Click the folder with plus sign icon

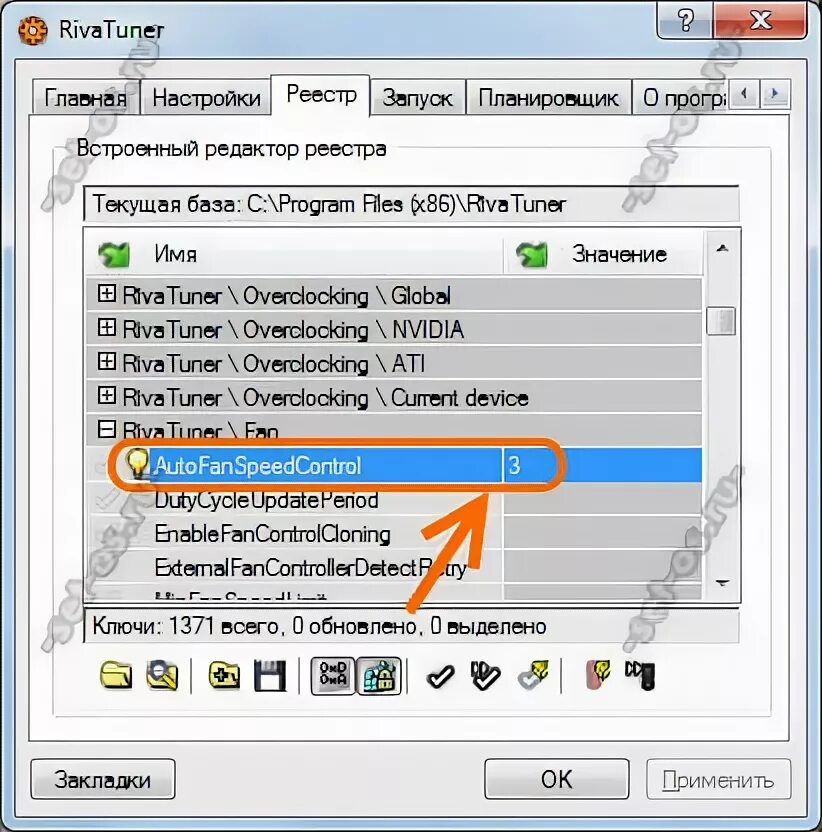coord(224,675)
